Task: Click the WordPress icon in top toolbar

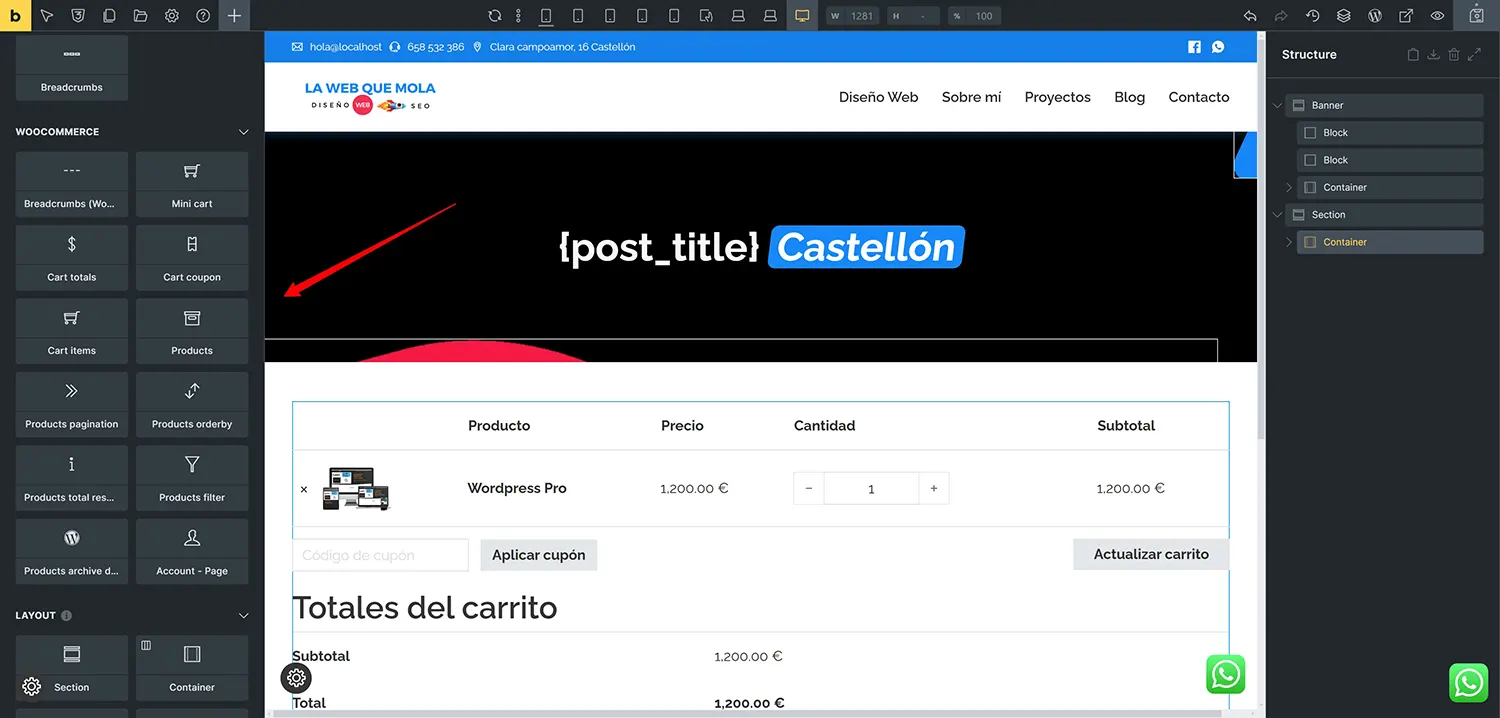Action: (x=1375, y=16)
